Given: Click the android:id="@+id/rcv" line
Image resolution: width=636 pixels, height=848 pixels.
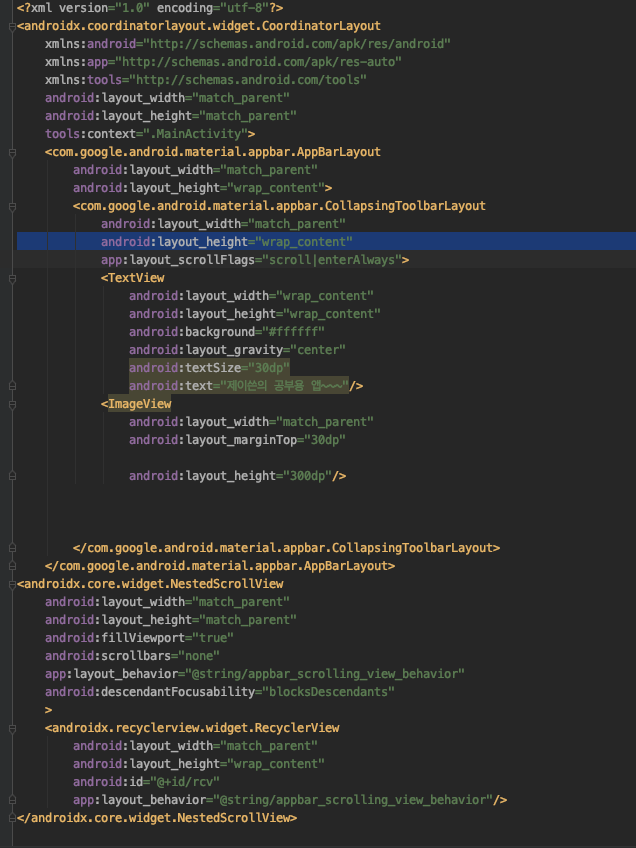Looking at the screenshot, I should (146, 782).
